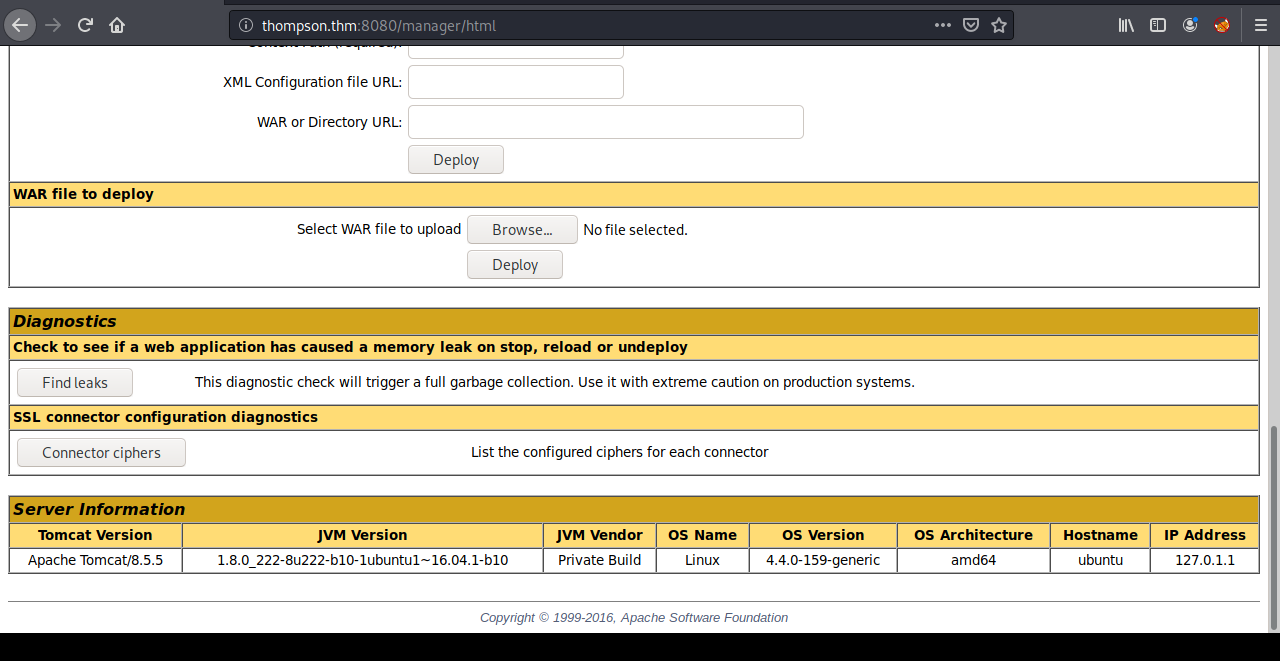Viewport: 1280px width, 661px height.
Task: Click the 'SSL connector configuration diagnostics' heading
Action: (165, 417)
